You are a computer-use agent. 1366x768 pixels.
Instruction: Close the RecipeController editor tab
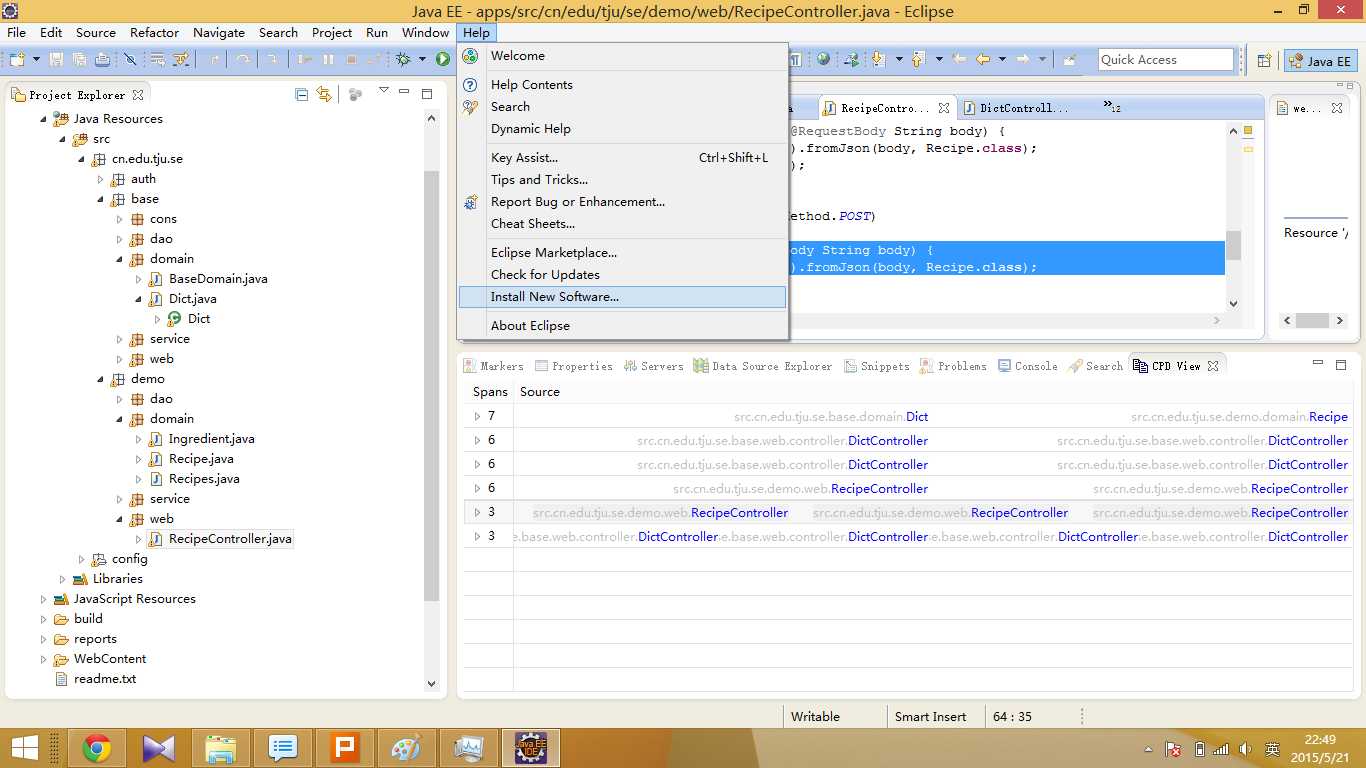coord(943,108)
